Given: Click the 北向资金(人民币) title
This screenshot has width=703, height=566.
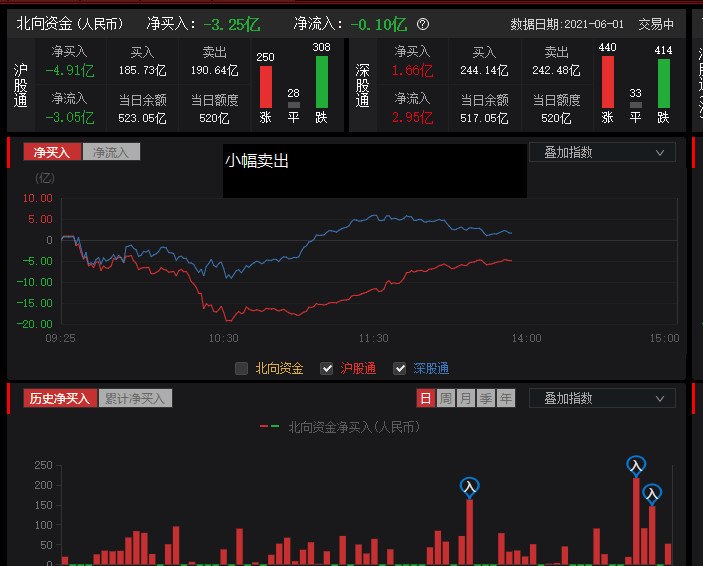Looking at the screenshot, I should pyautogui.click(x=69, y=24).
